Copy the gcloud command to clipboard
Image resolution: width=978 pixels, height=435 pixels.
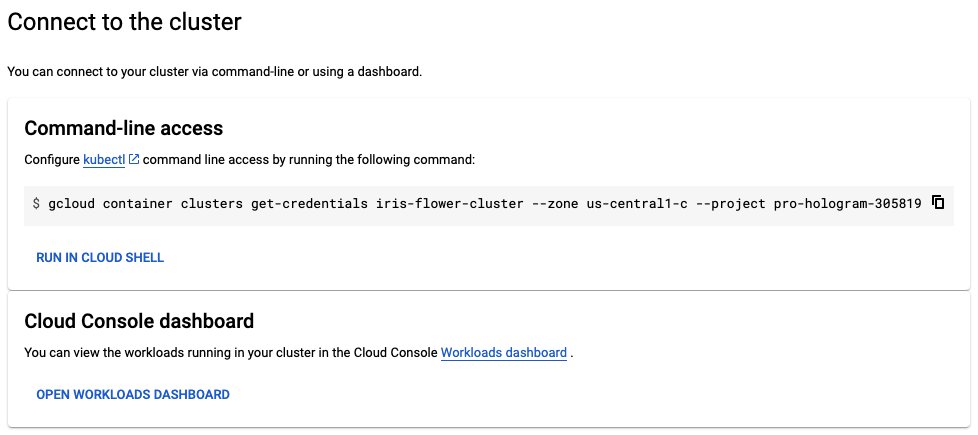click(x=938, y=202)
